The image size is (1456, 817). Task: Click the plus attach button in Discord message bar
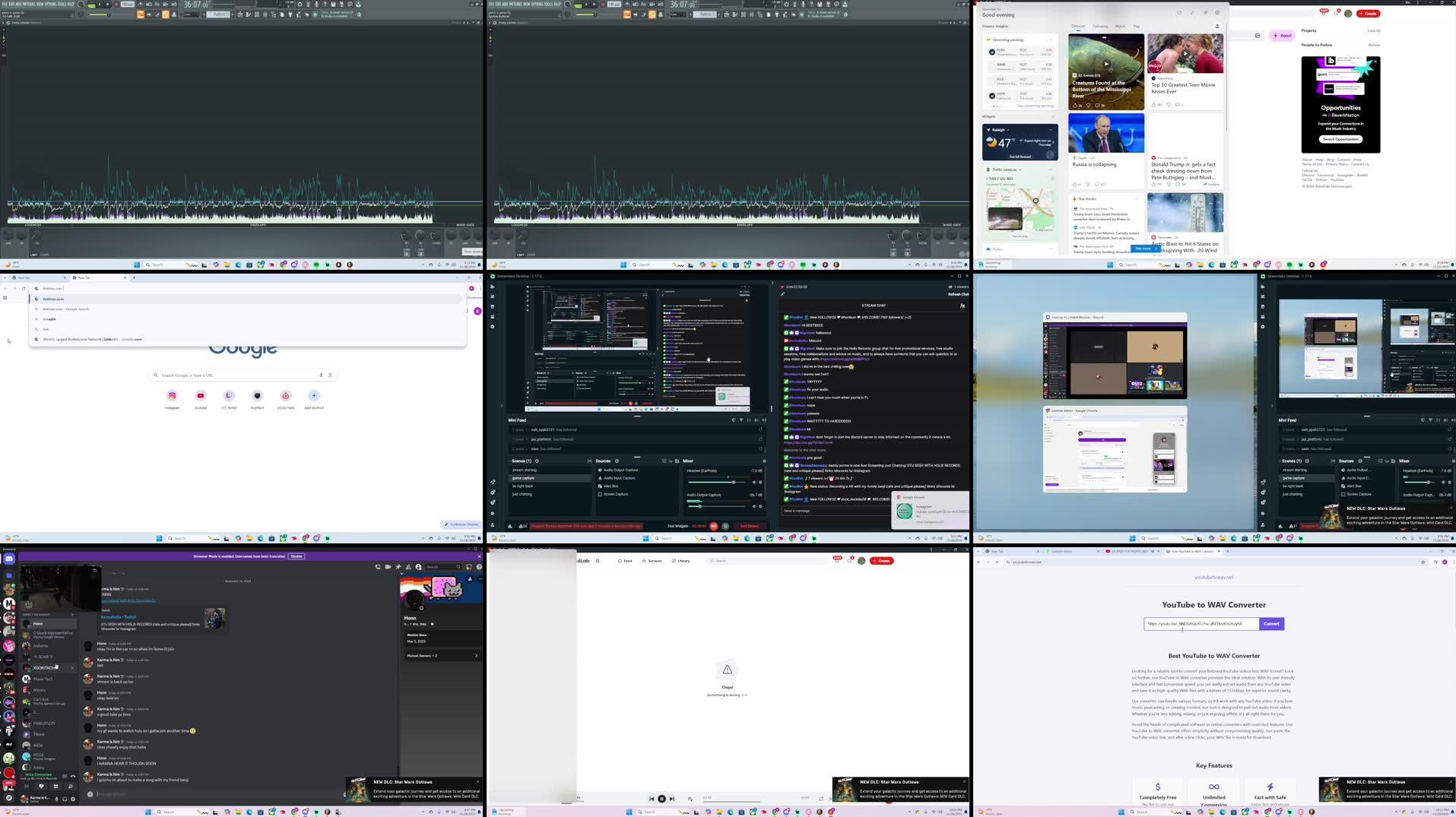[x=90, y=794]
